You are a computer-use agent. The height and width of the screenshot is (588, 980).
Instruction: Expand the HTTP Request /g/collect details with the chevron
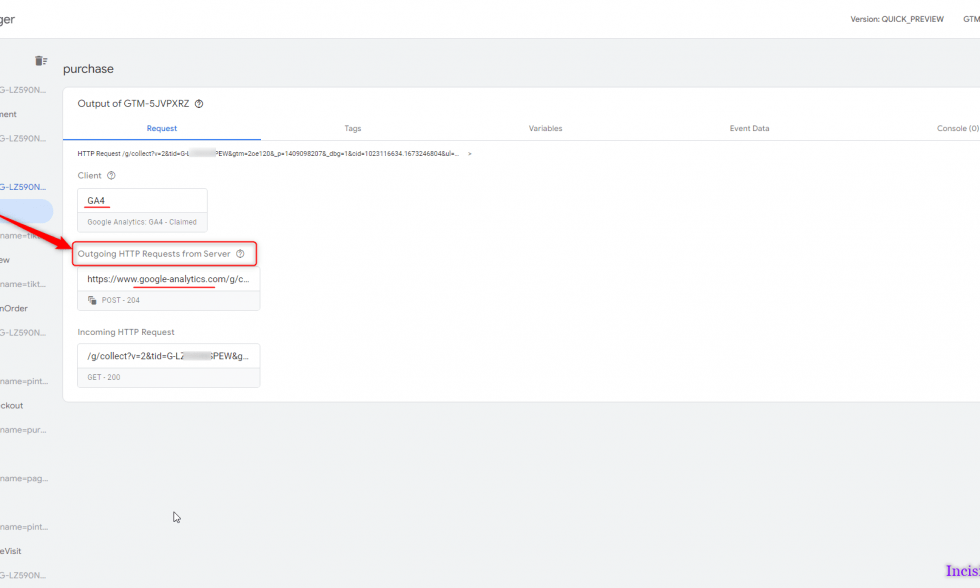coord(469,154)
